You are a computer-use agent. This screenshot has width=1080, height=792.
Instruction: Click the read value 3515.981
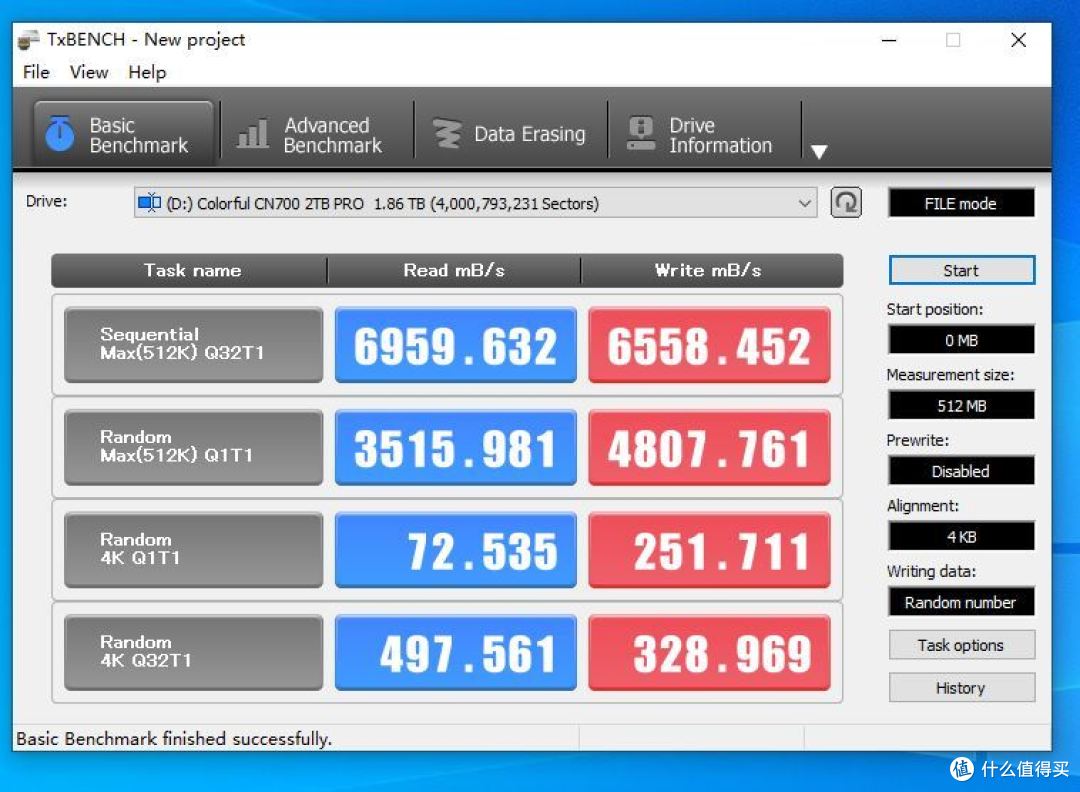point(455,447)
